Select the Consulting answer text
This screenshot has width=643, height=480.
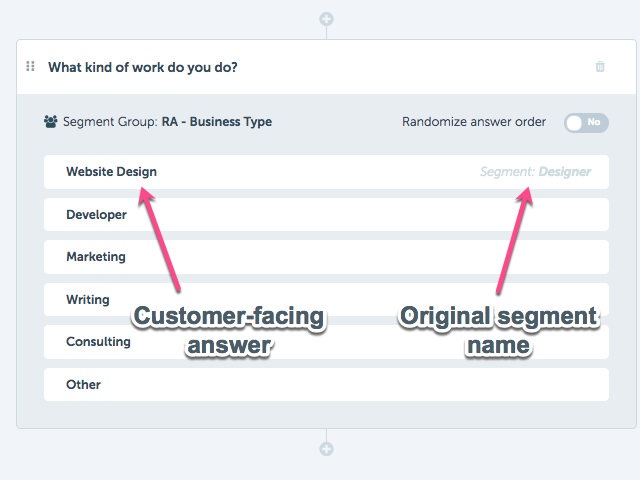pyautogui.click(x=98, y=341)
